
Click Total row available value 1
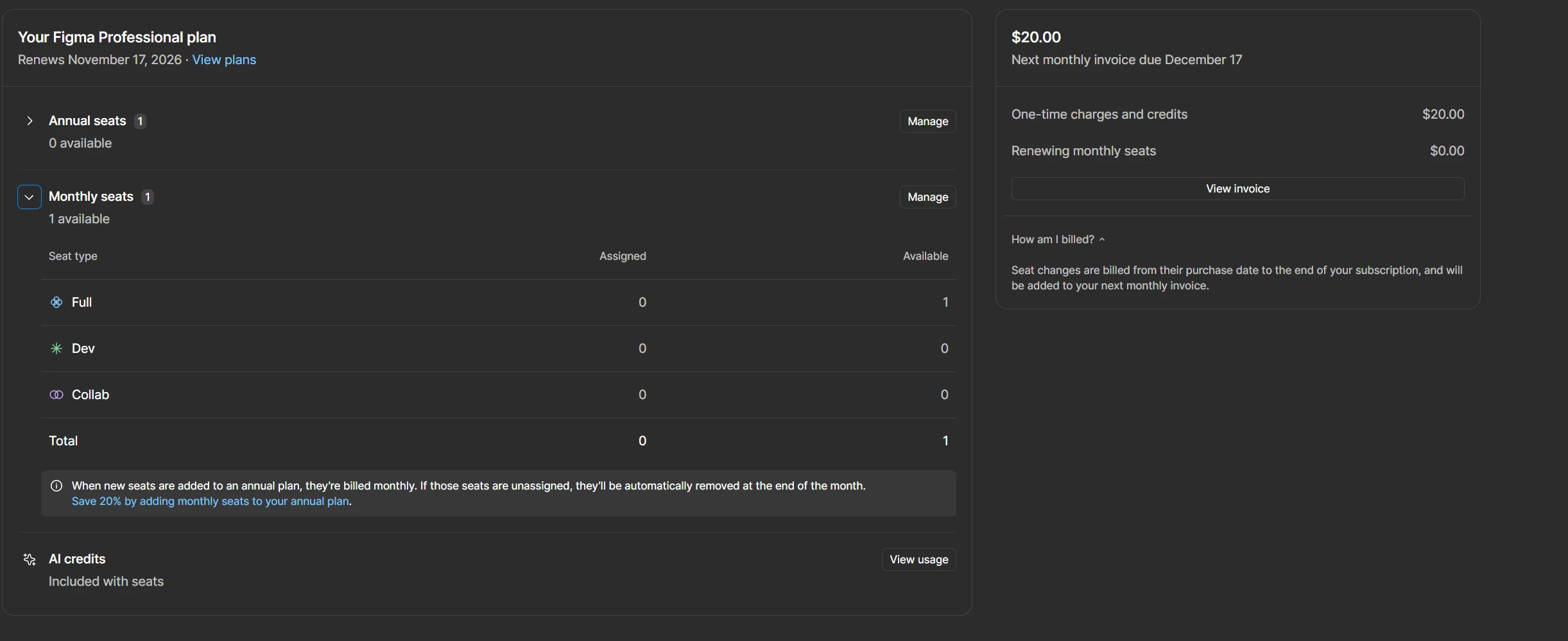(x=945, y=441)
